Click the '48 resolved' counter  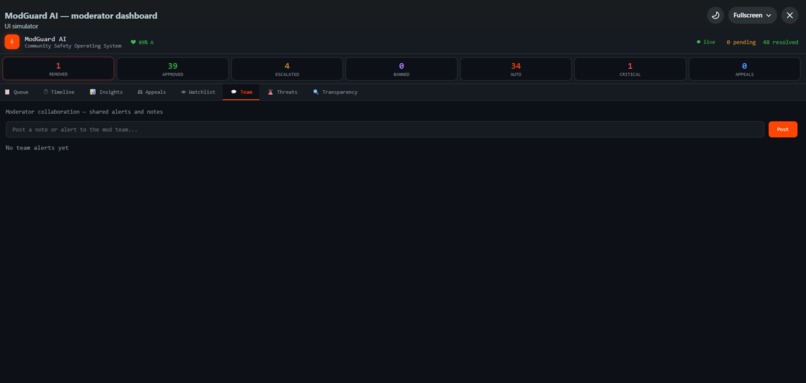pos(780,42)
